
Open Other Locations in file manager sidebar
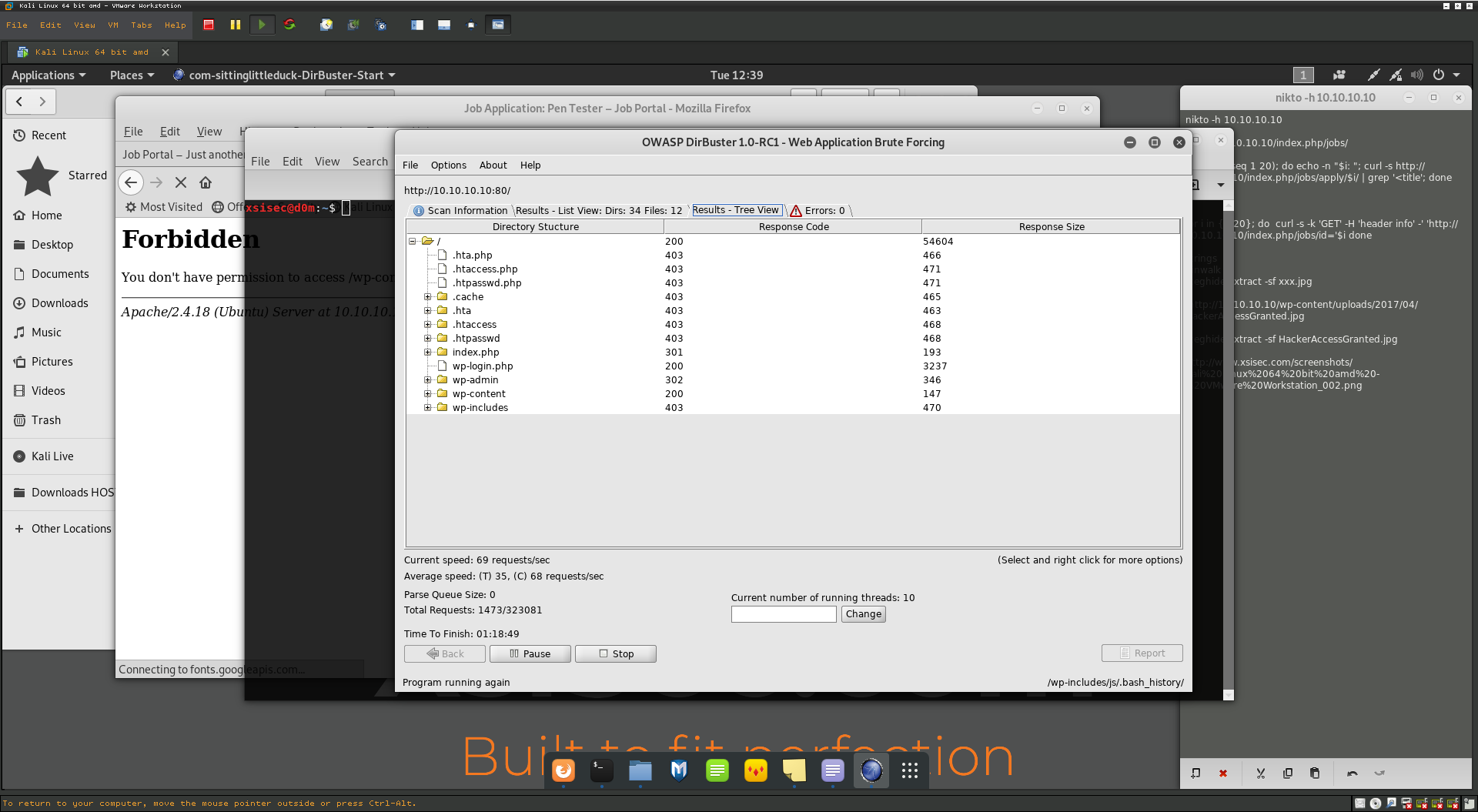coord(63,529)
